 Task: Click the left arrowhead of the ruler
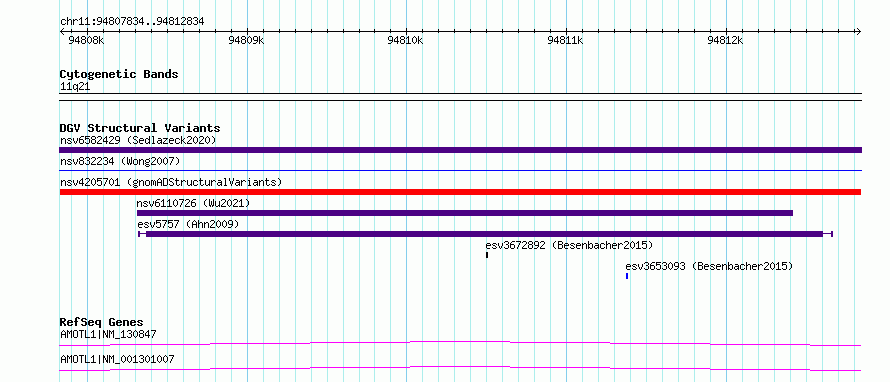point(62,32)
